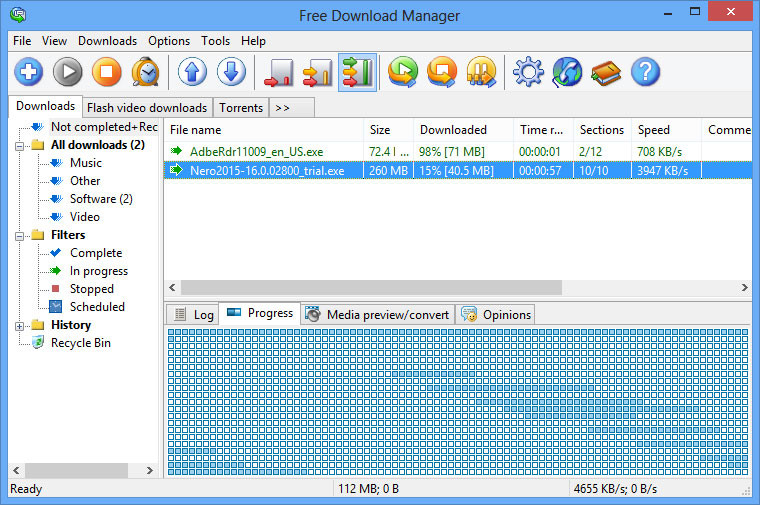
Task: Click the orange circular stop arrow icon
Action: (442, 72)
